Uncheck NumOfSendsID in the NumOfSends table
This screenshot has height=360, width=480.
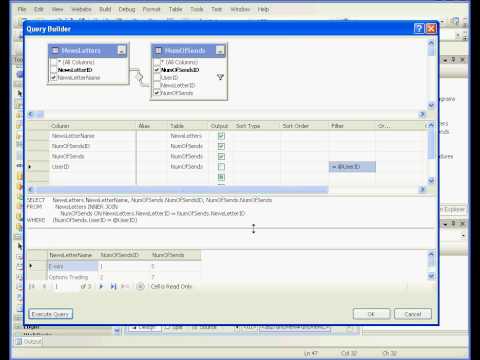[x=157, y=70]
